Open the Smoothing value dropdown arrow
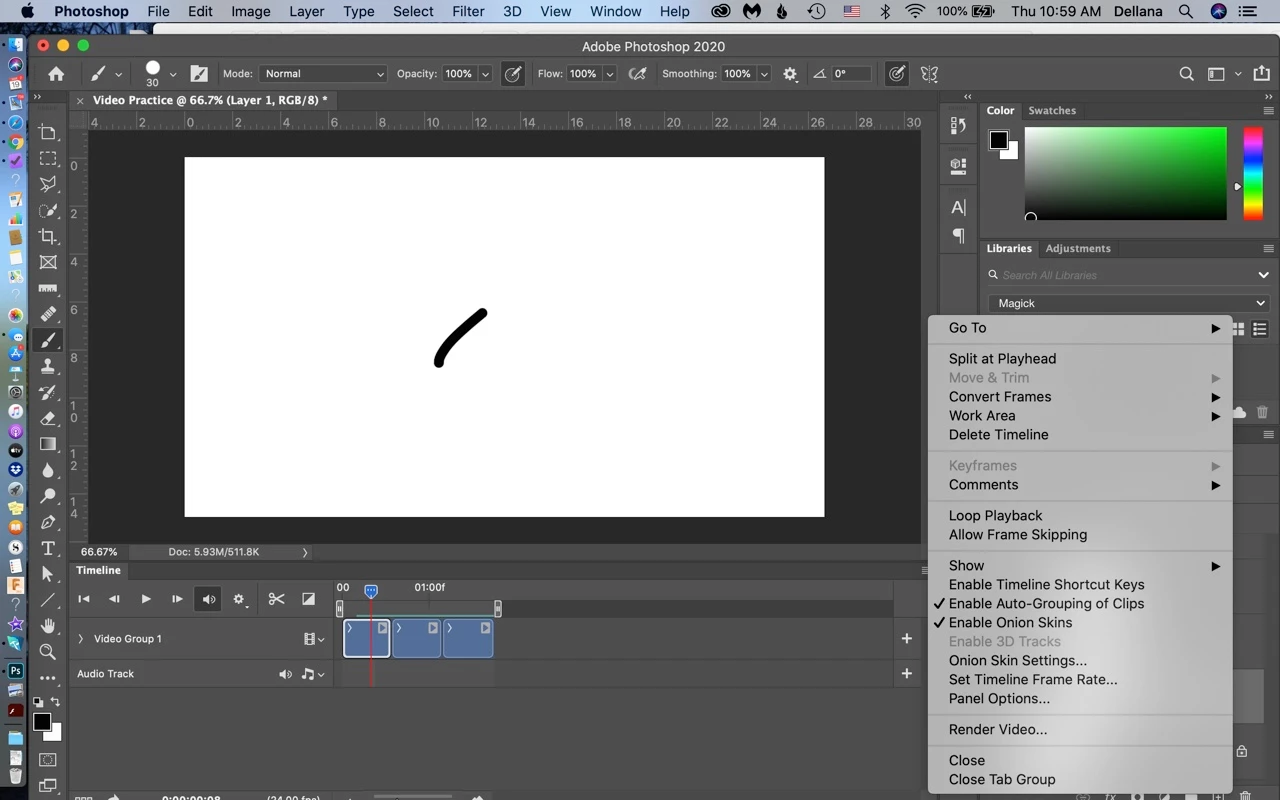Viewport: 1280px width, 800px height. (x=764, y=74)
